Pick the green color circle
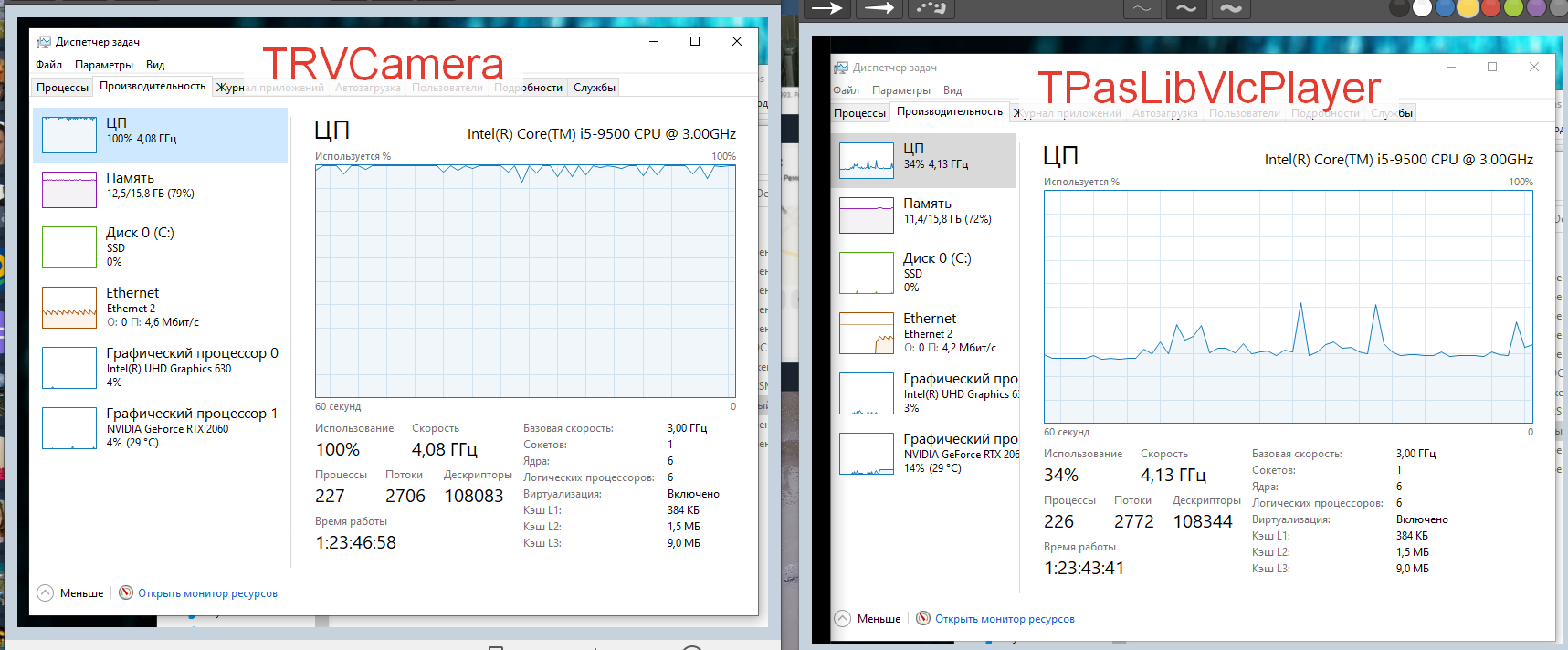The height and width of the screenshot is (650, 1568). point(1513,8)
